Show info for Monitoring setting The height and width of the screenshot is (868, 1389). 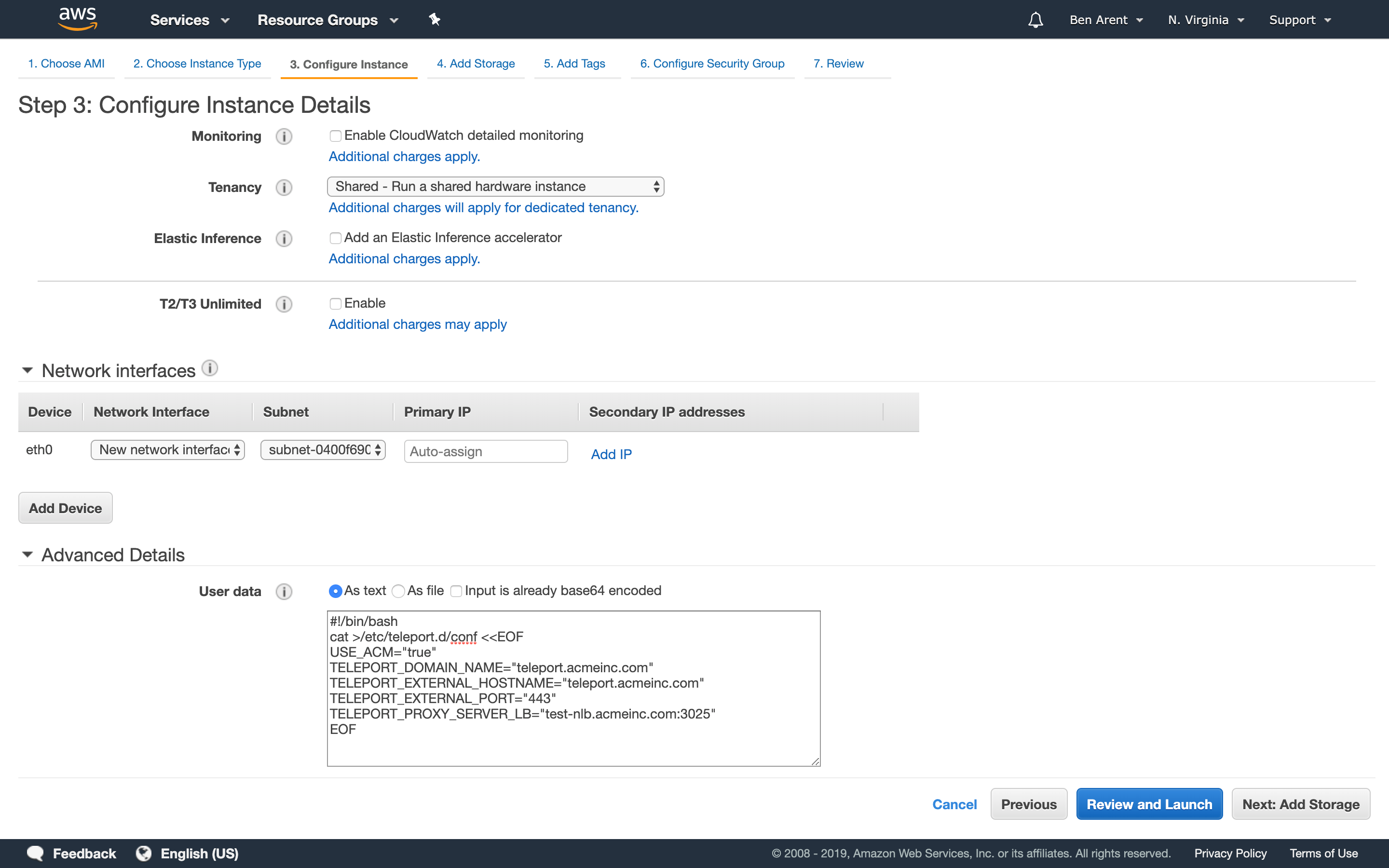[284, 136]
